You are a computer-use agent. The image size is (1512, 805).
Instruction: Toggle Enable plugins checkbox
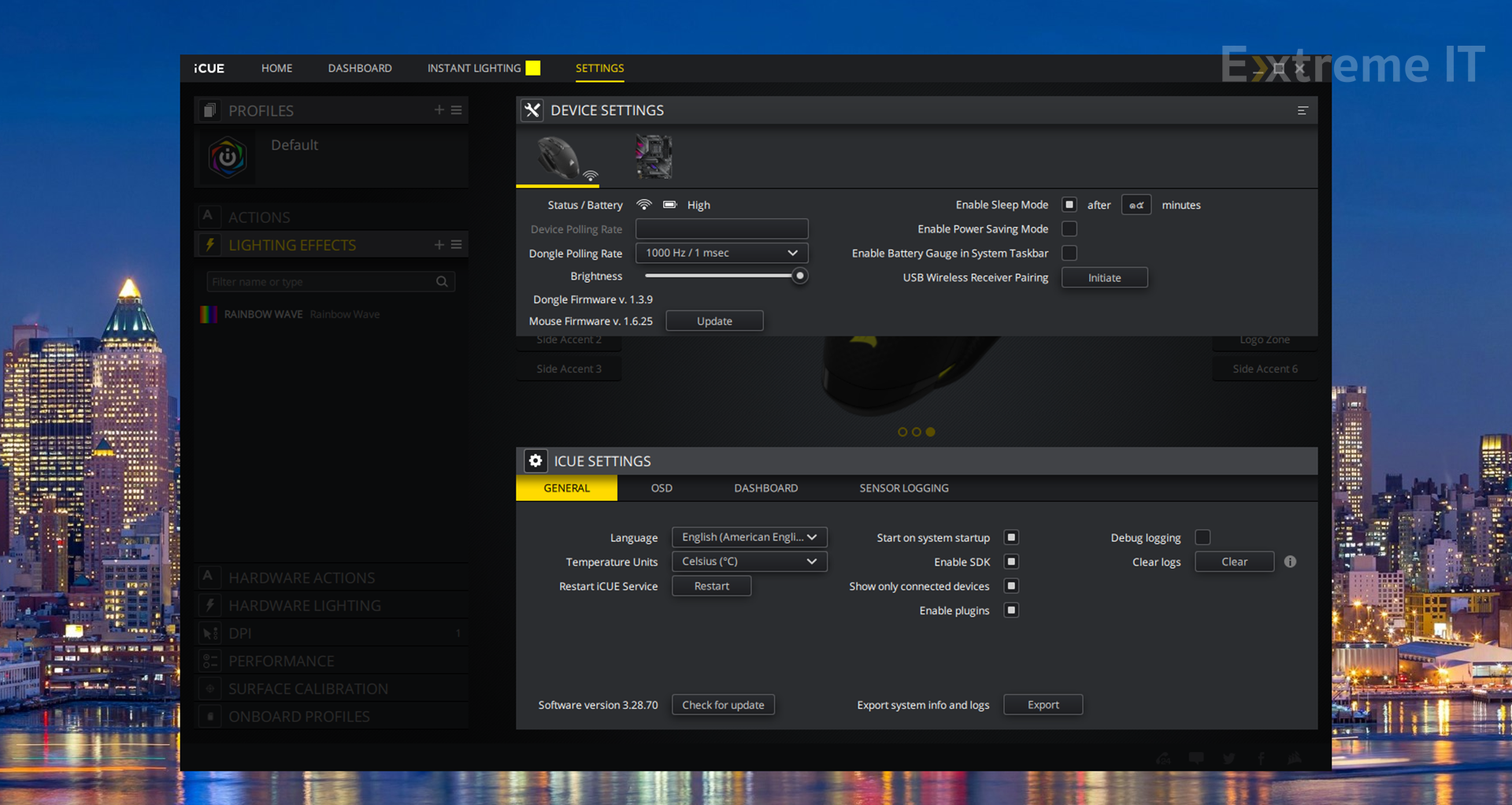[1012, 610]
